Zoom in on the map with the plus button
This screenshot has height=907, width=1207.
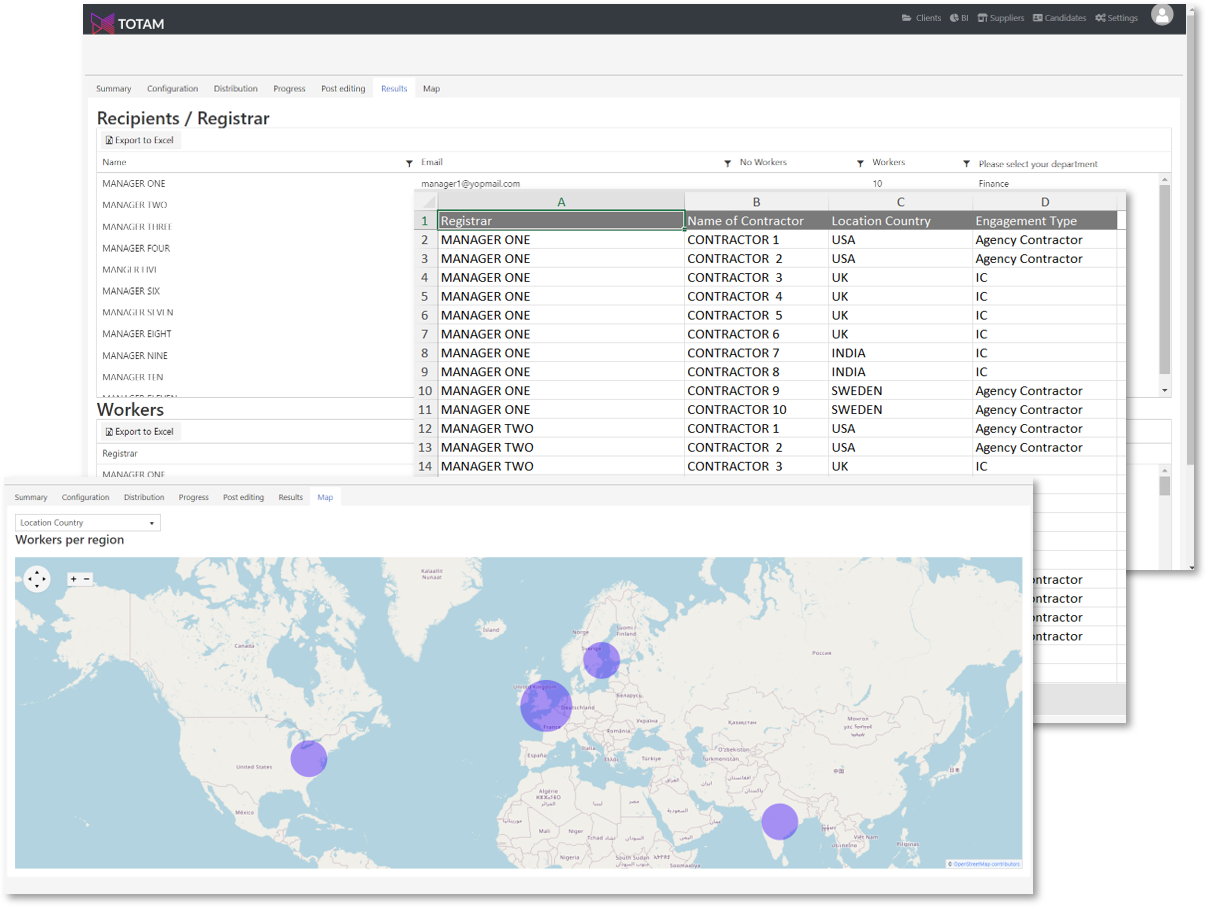click(73, 579)
